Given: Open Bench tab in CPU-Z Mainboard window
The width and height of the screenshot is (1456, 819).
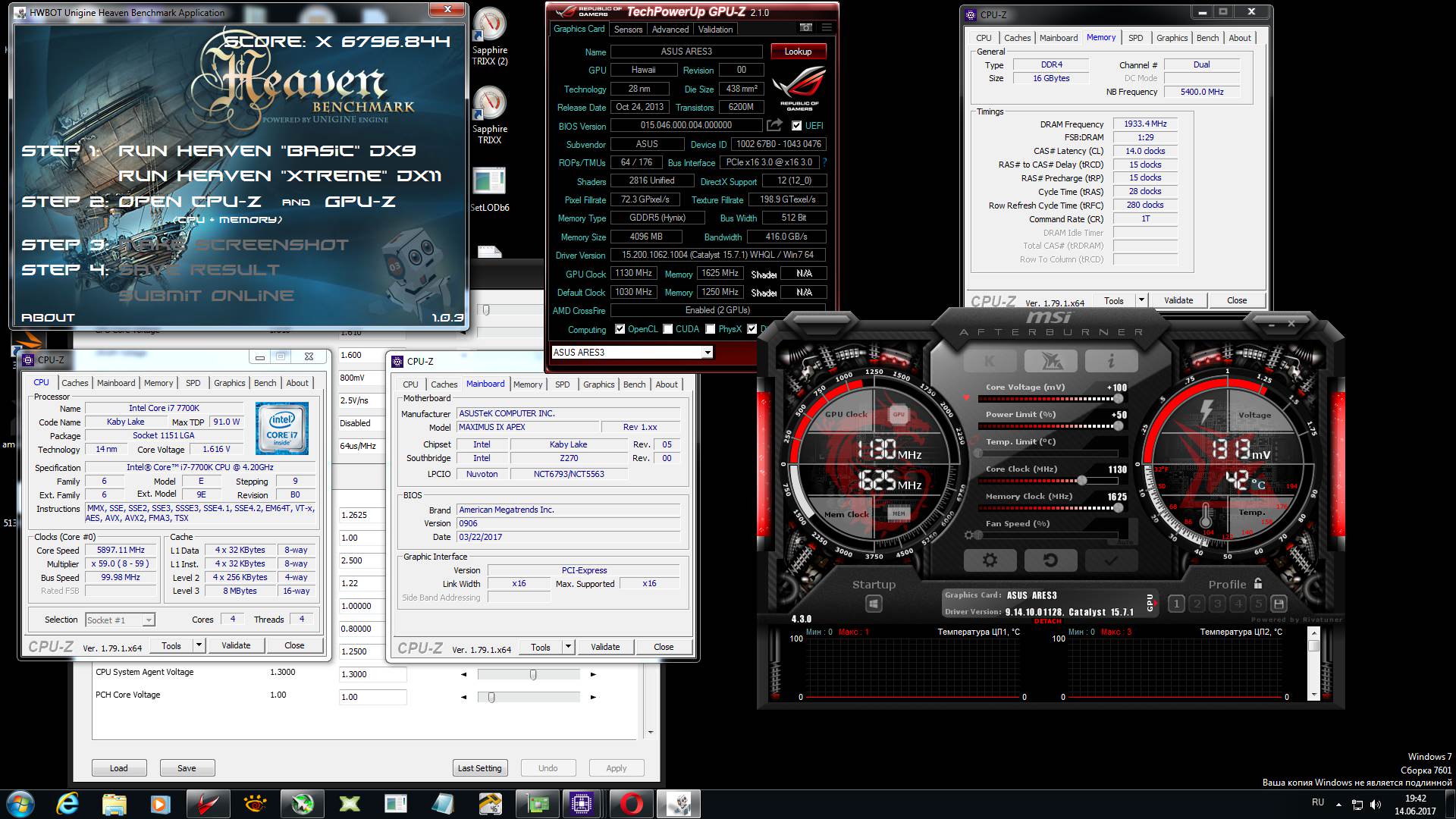Looking at the screenshot, I should (x=635, y=384).
